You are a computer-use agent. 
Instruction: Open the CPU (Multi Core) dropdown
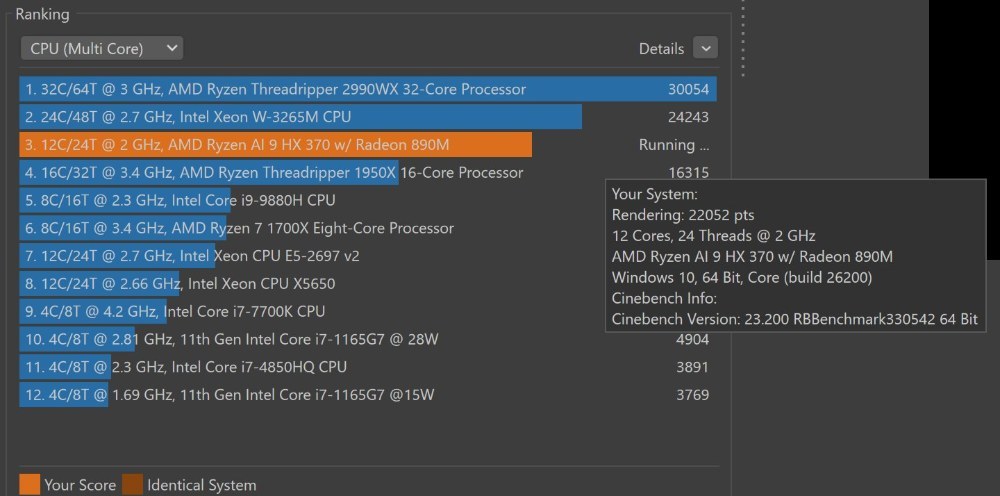[102, 48]
